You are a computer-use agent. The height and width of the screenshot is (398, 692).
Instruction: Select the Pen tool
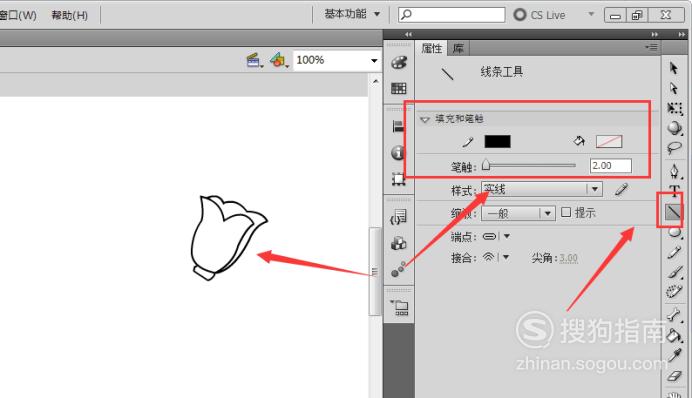[x=674, y=171]
